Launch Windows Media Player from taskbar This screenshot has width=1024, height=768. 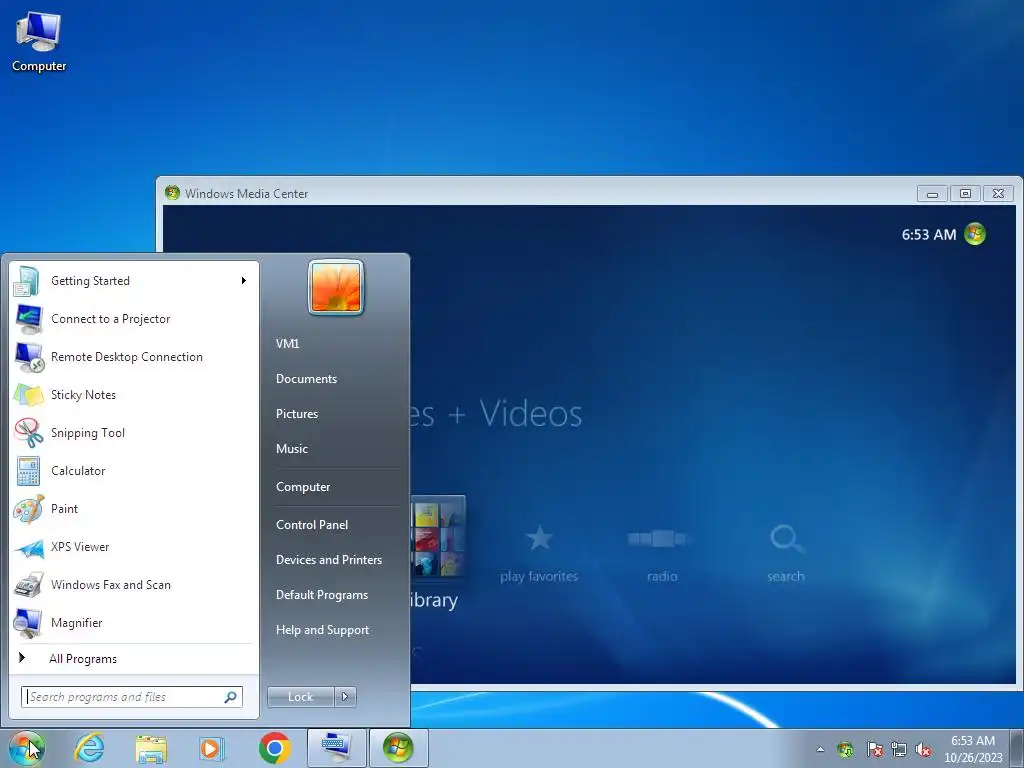tap(212, 748)
